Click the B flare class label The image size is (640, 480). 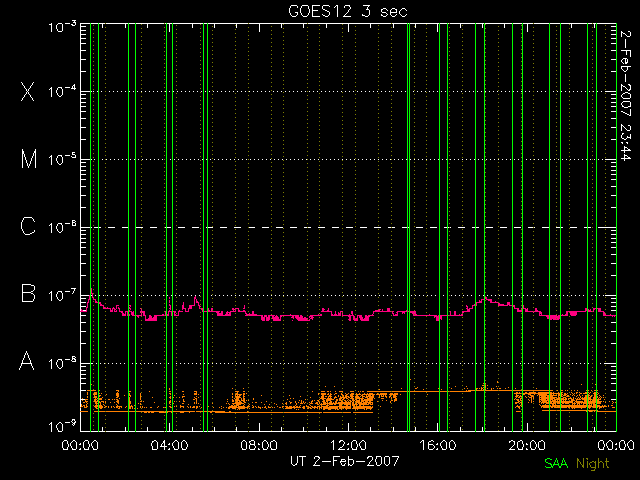[28, 293]
